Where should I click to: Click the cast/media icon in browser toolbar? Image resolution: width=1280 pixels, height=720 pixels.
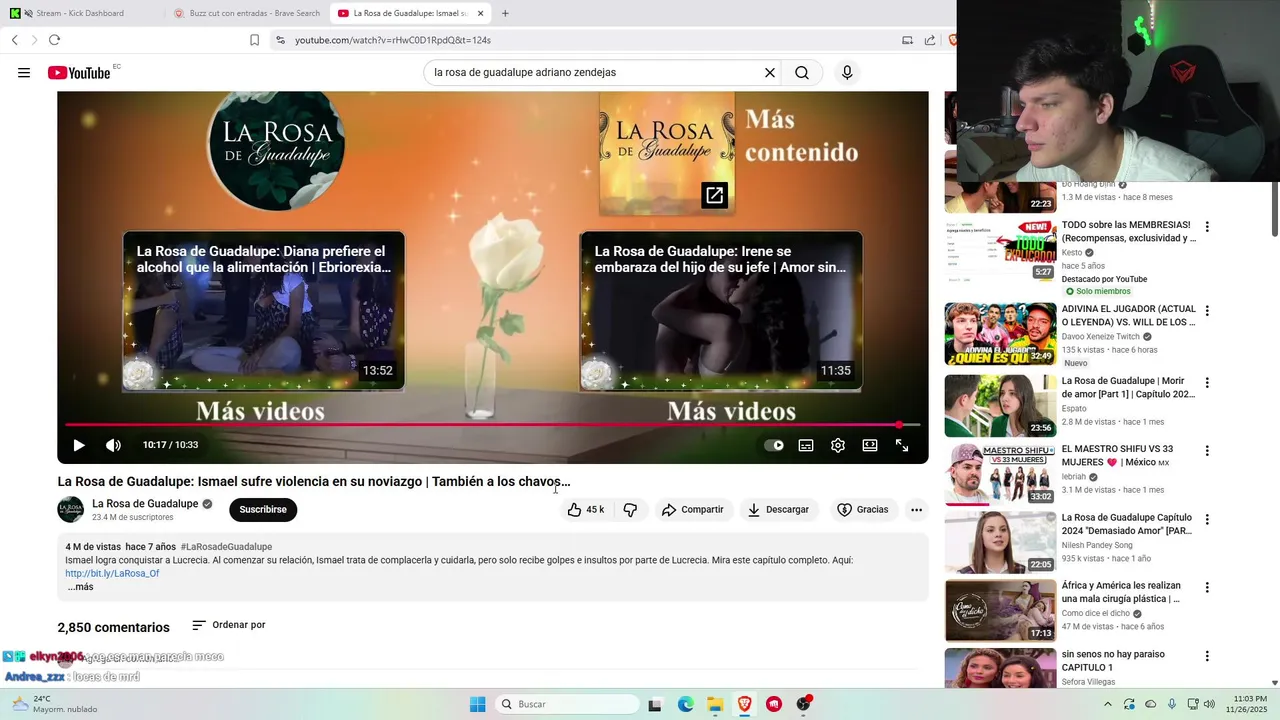point(907,40)
